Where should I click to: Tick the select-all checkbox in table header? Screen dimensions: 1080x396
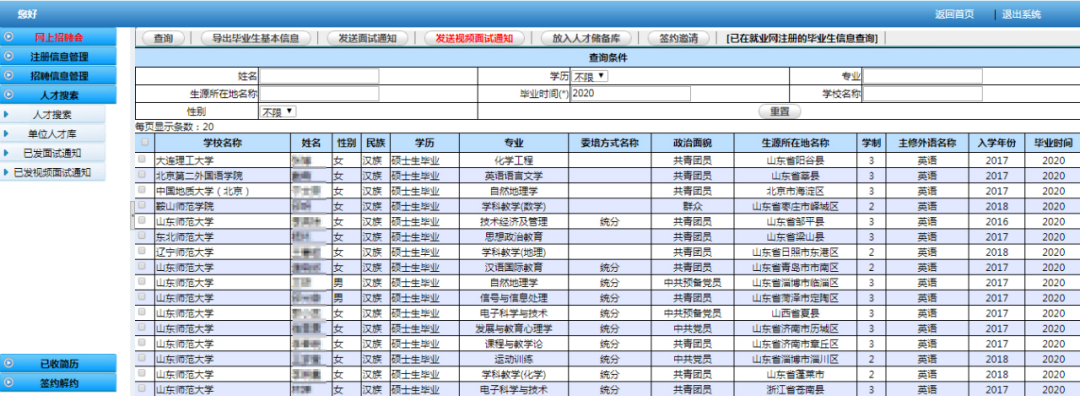click(x=144, y=143)
